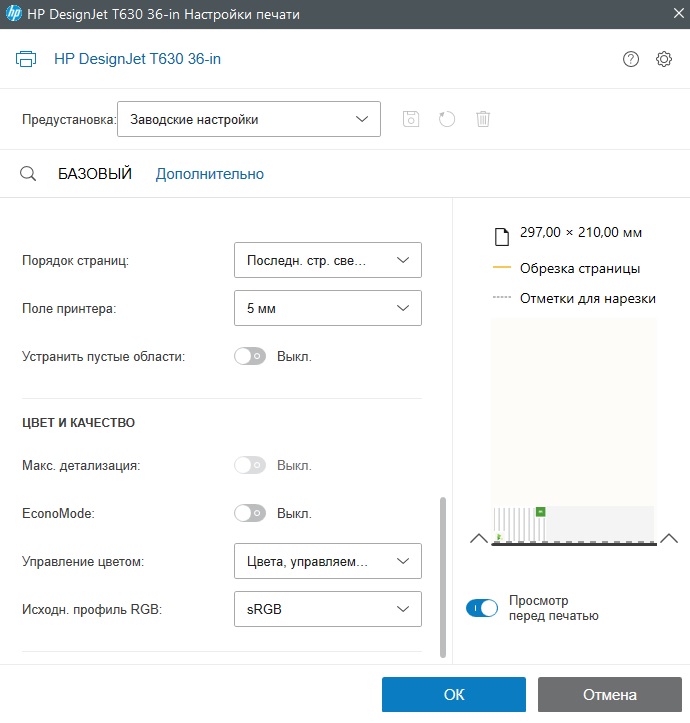Screen dimensions: 690x723
Task: Open the help question mark icon
Action: click(630, 59)
